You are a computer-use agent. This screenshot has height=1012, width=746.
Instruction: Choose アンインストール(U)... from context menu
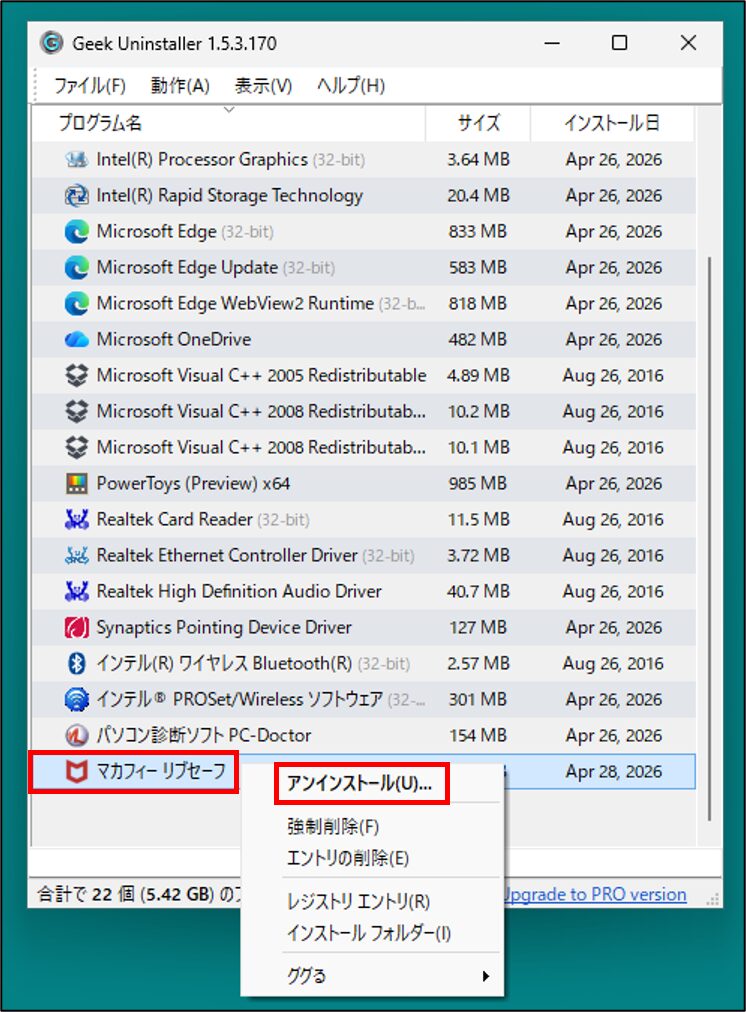[x=359, y=784]
